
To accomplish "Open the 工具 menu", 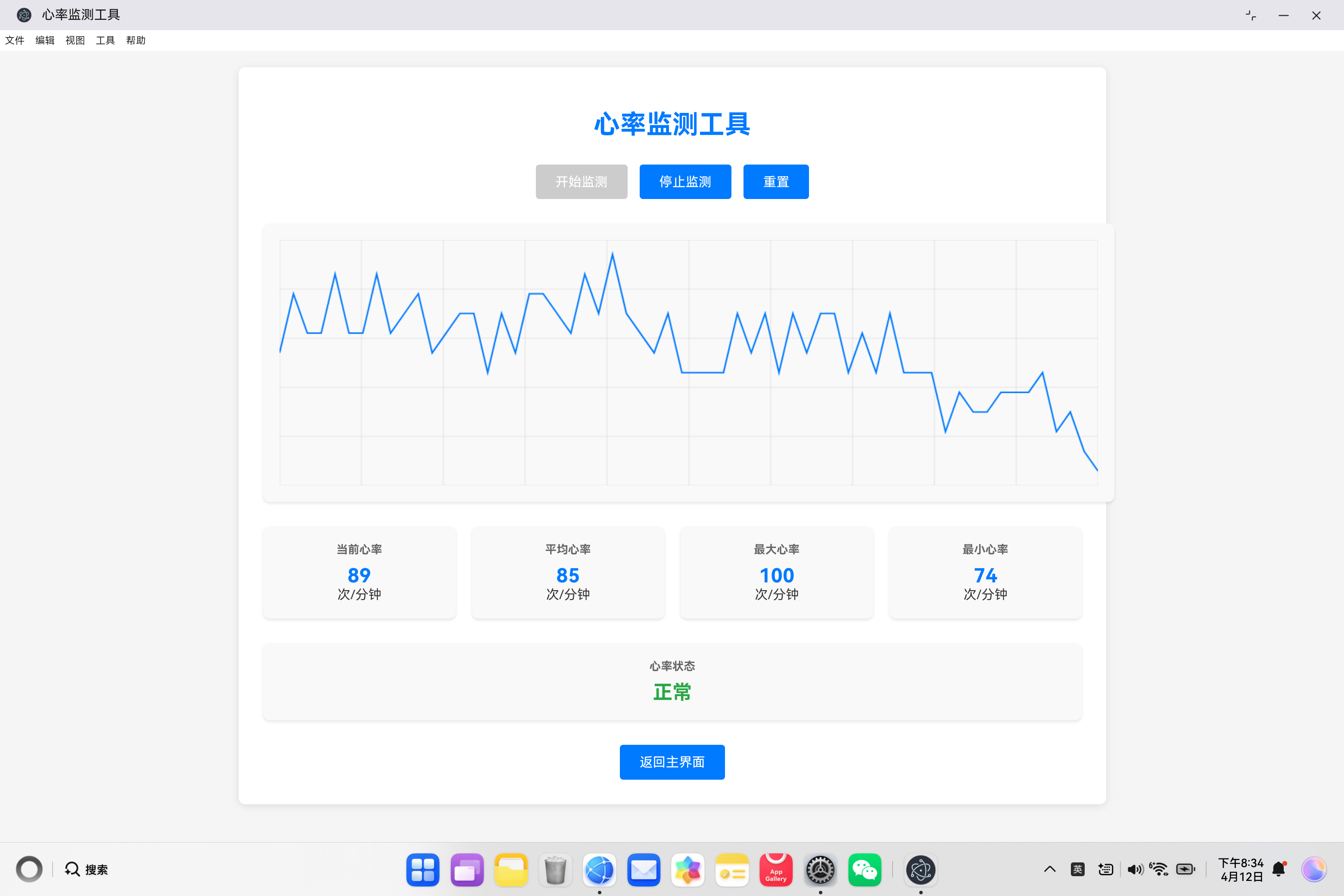I will [x=105, y=40].
